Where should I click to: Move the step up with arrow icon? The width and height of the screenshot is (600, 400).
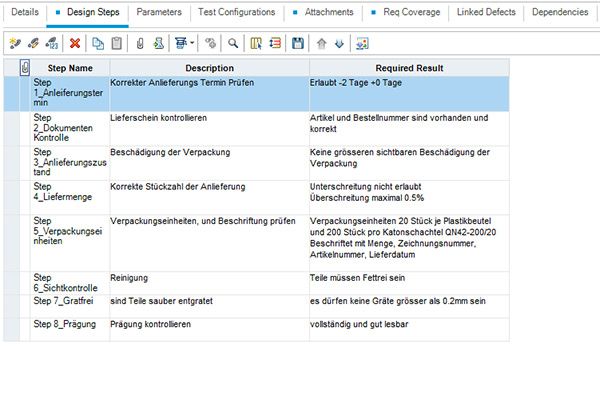321,43
